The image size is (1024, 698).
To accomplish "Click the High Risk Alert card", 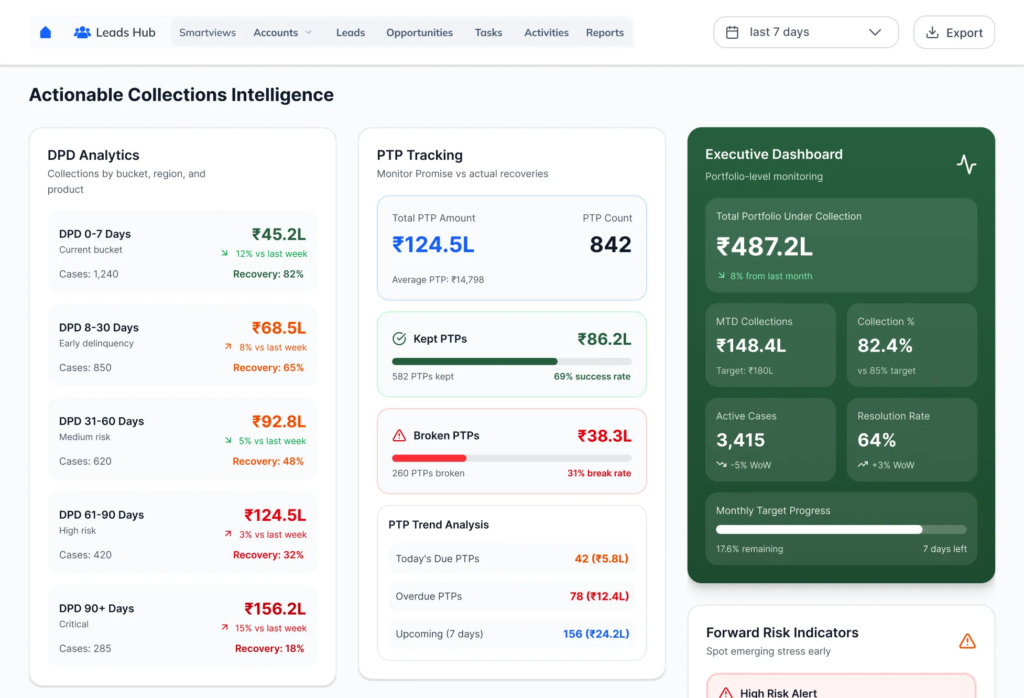I will [840, 686].
